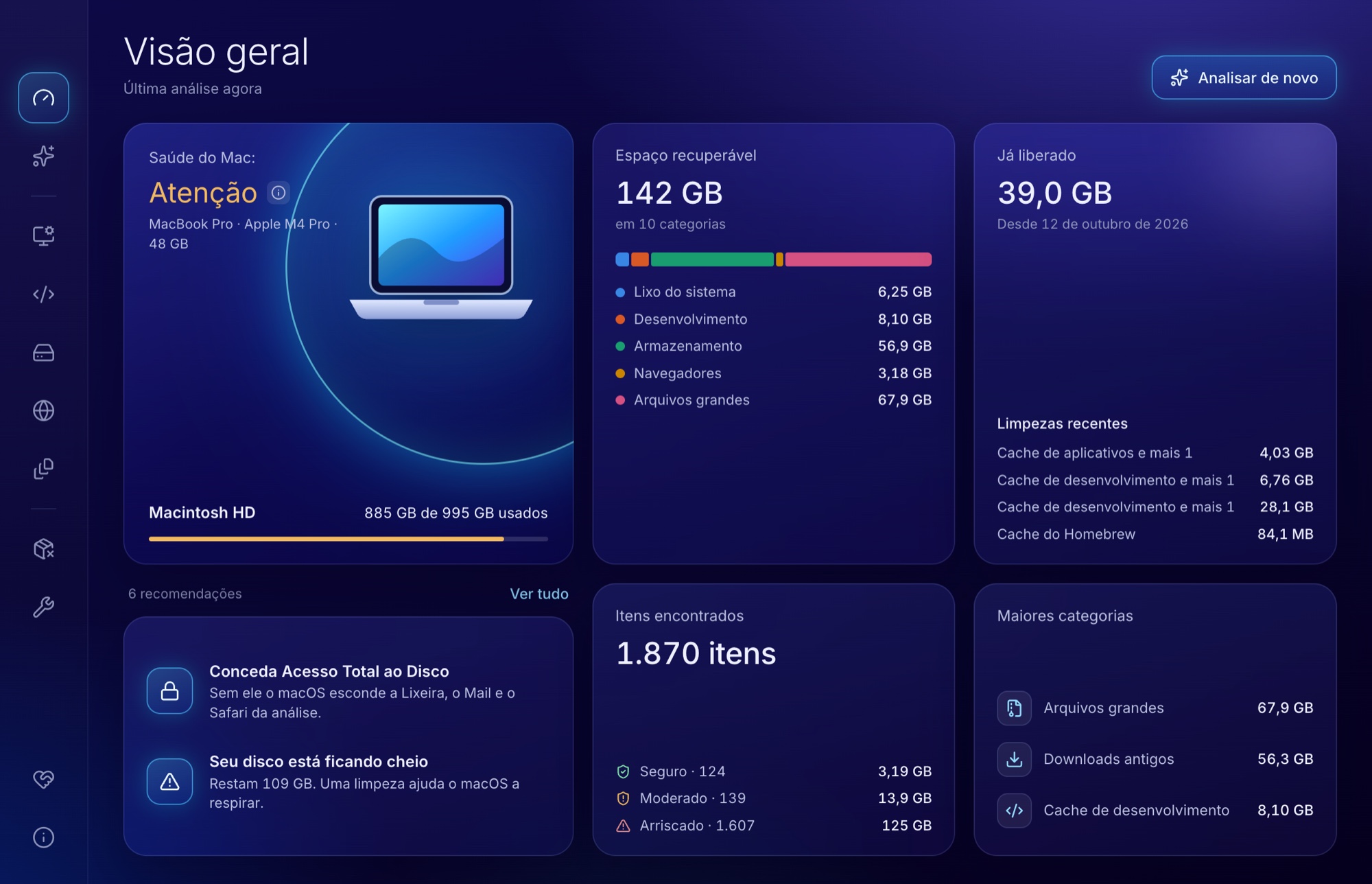Open the Ver tudo recommendations link
The height and width of the screenshot is (884, 1372).
pos(539,594)
